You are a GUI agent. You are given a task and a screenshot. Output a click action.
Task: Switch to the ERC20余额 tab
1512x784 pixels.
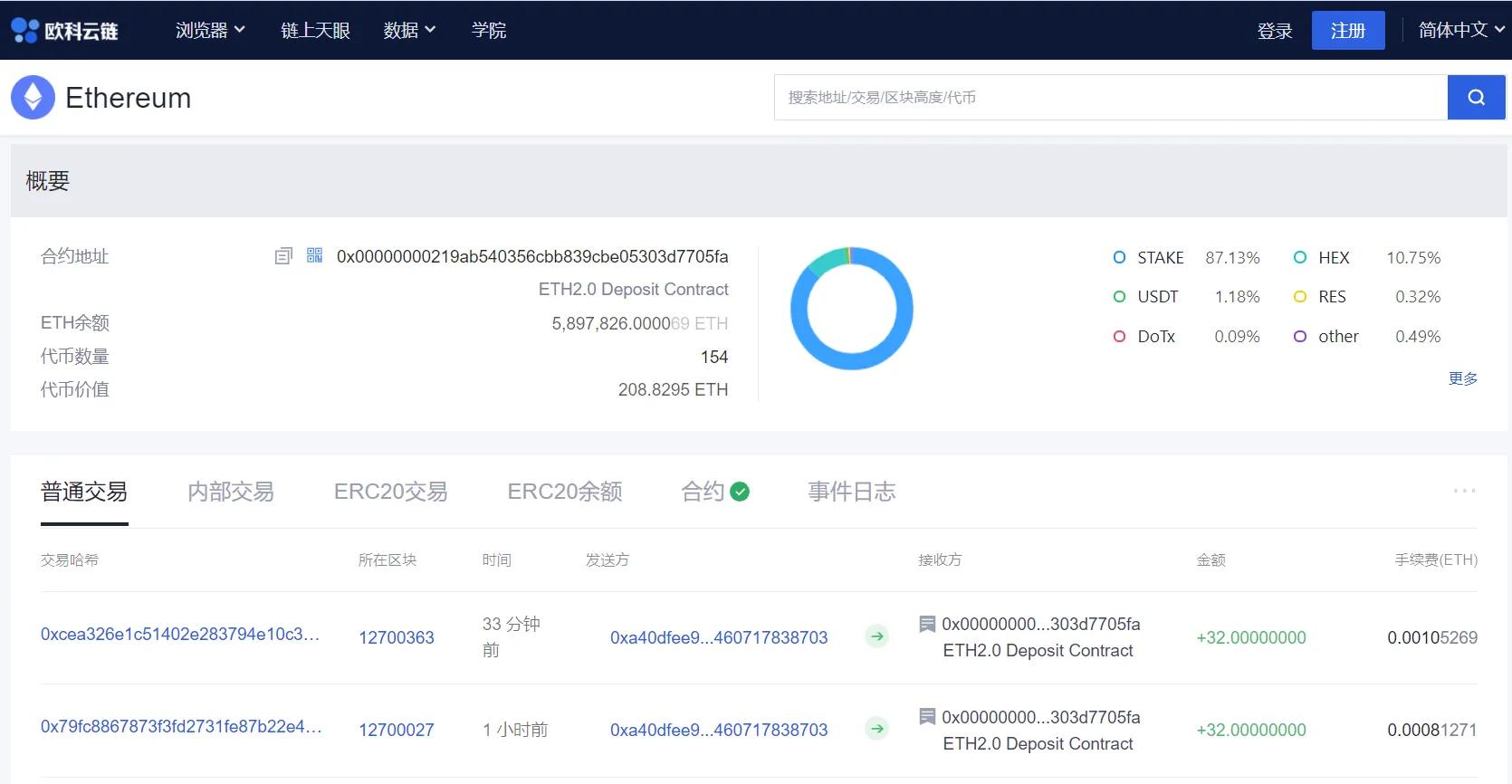click(565, 492)
